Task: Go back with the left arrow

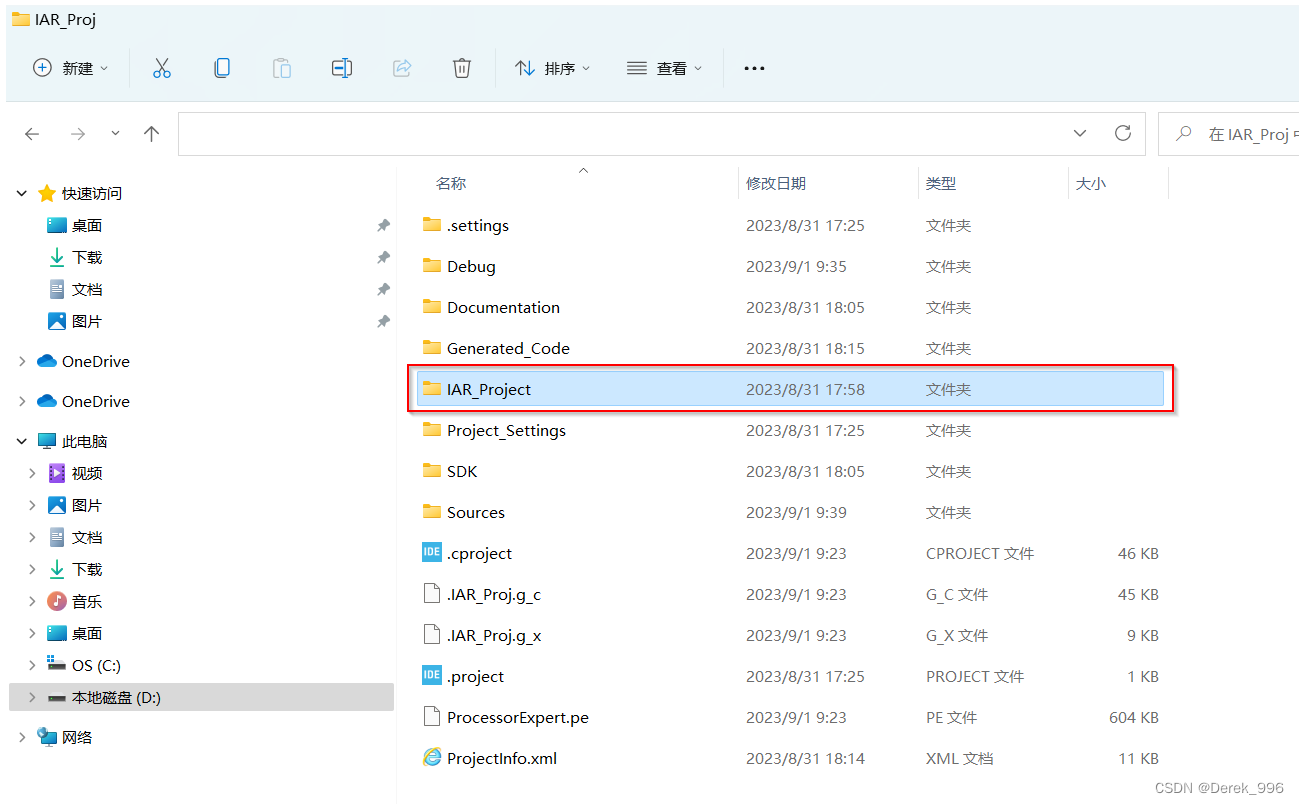Action: pos(32,134)
